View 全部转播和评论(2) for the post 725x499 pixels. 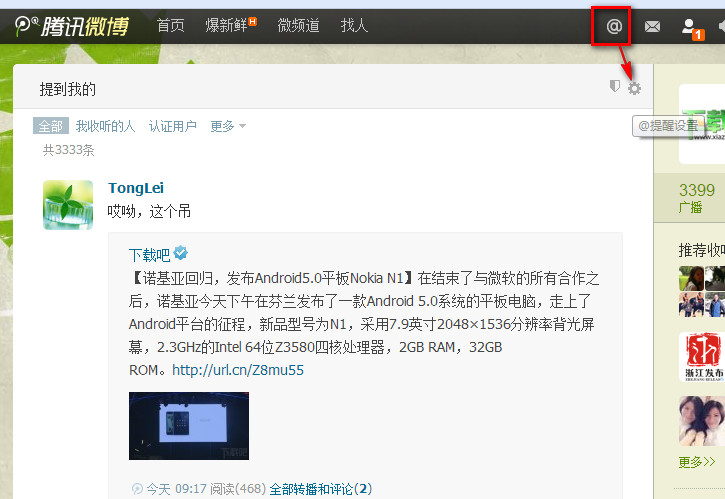click(320, 489)
